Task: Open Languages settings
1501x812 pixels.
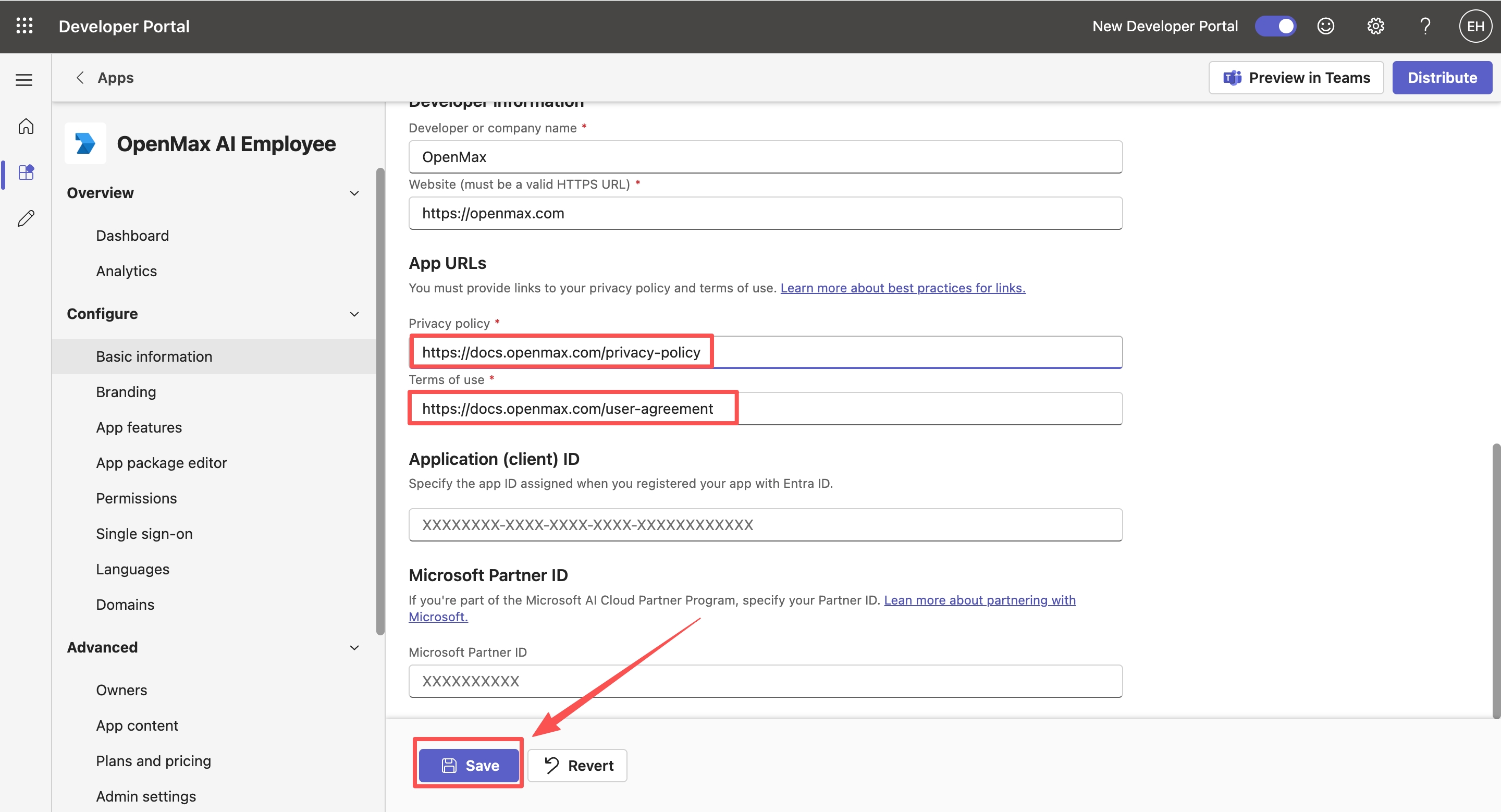Action: pos(132,570)
